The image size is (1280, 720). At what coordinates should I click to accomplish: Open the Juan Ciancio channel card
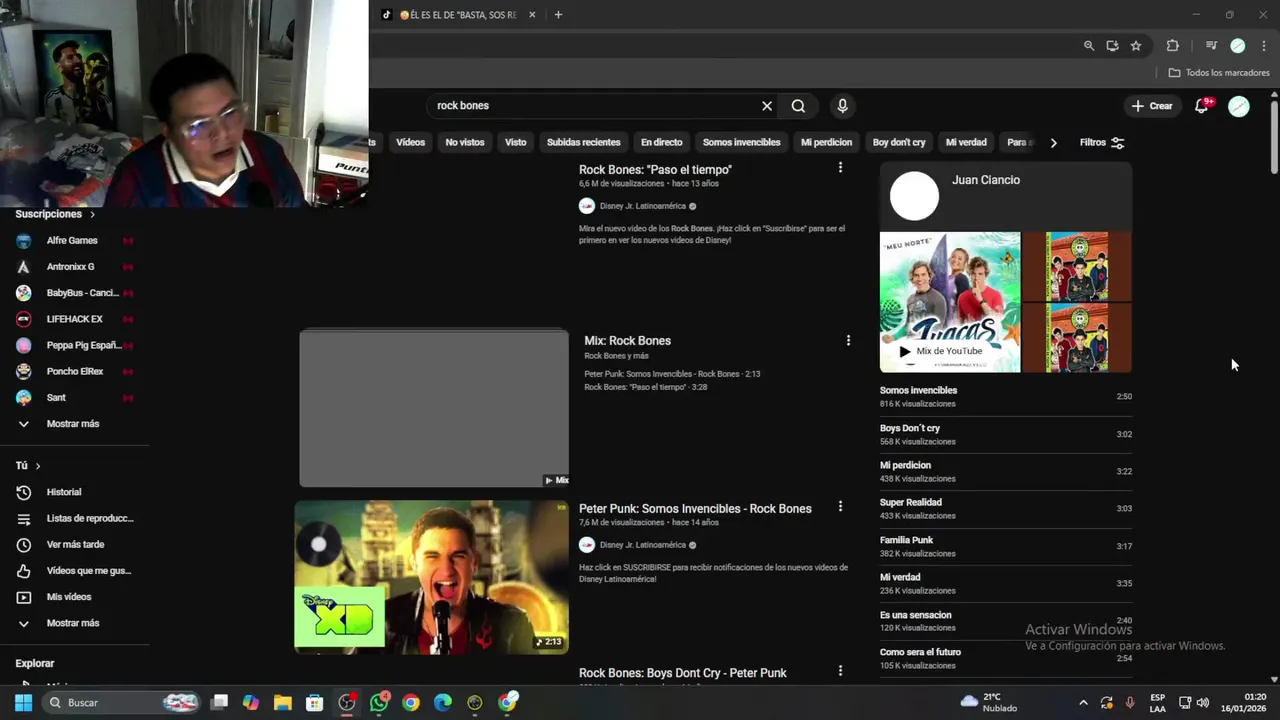pos(1006,195)
